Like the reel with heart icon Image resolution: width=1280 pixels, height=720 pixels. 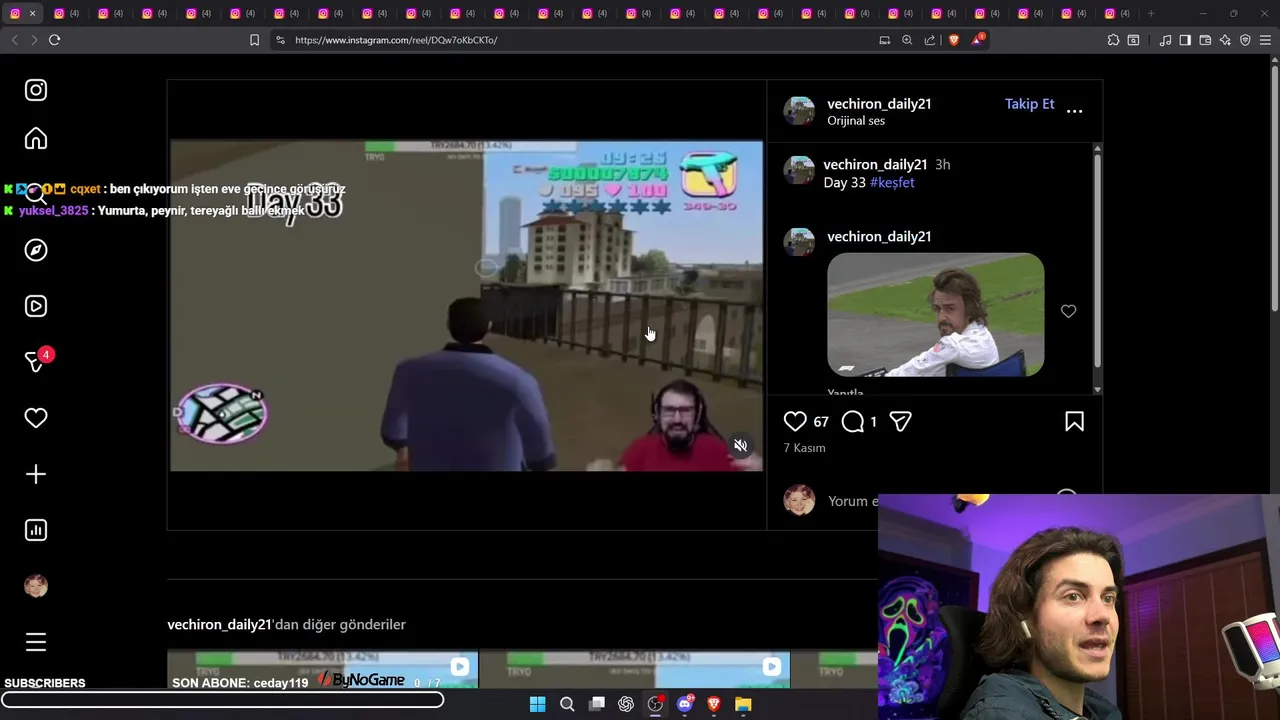[795, 422]
